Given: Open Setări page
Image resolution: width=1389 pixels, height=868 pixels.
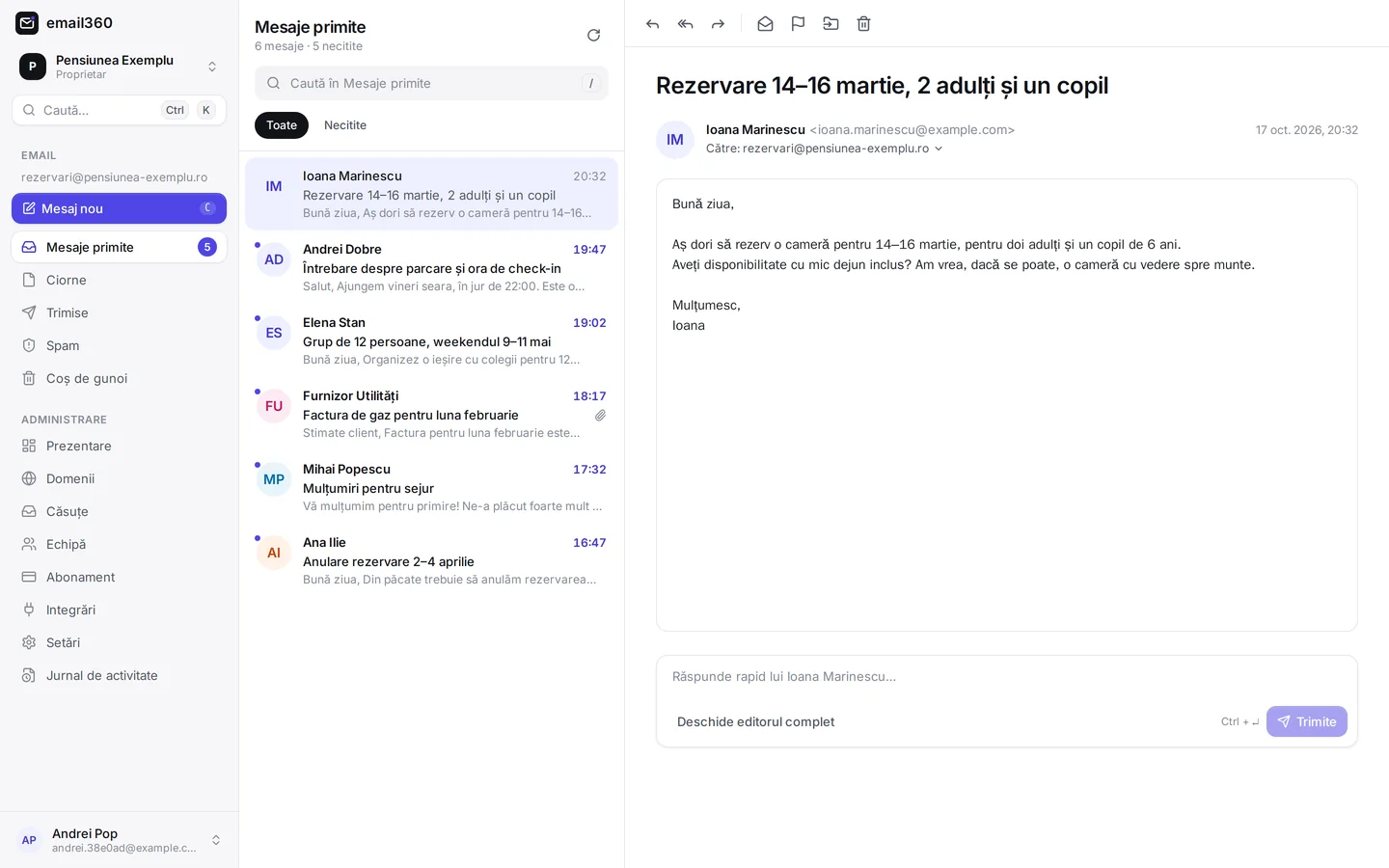Looking at the screenshot, I should (119, 642).
